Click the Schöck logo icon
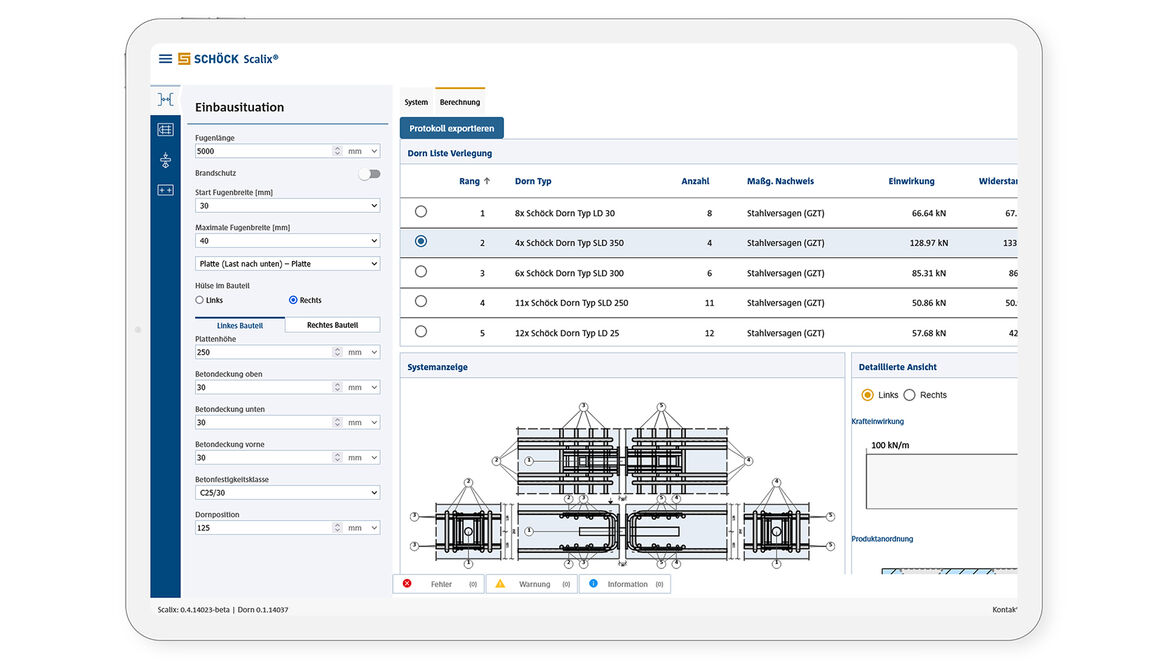Viewport: 1176px width, 662px height. (184, 59)
